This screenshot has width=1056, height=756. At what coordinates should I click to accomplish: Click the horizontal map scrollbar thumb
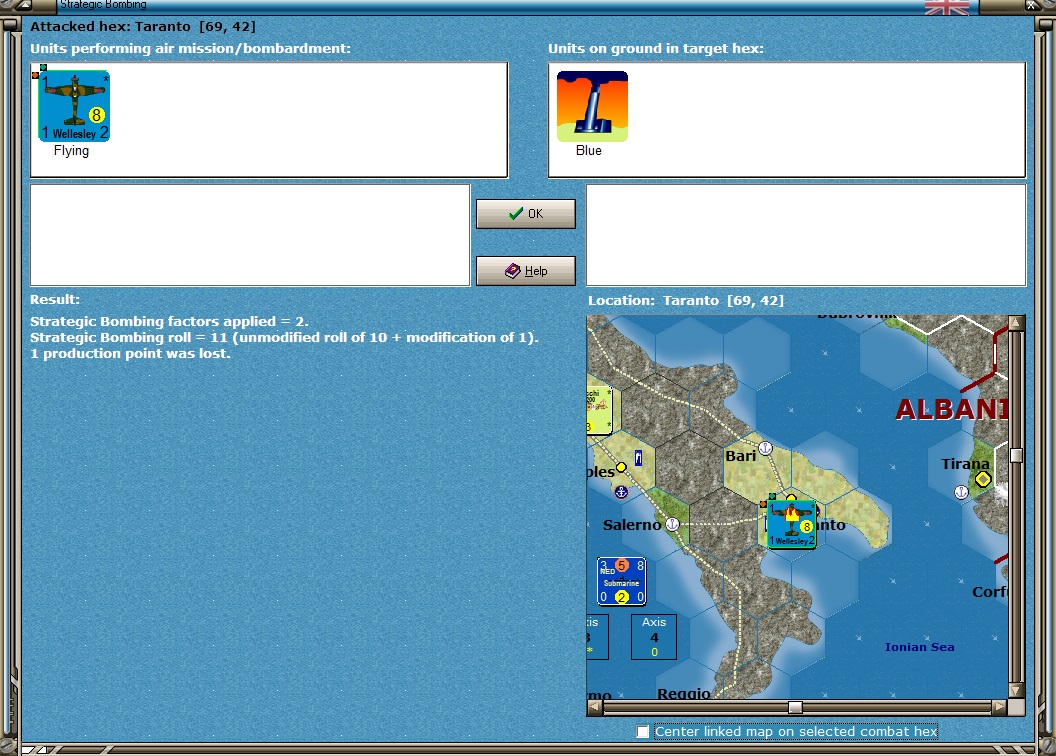click(795, 707)
